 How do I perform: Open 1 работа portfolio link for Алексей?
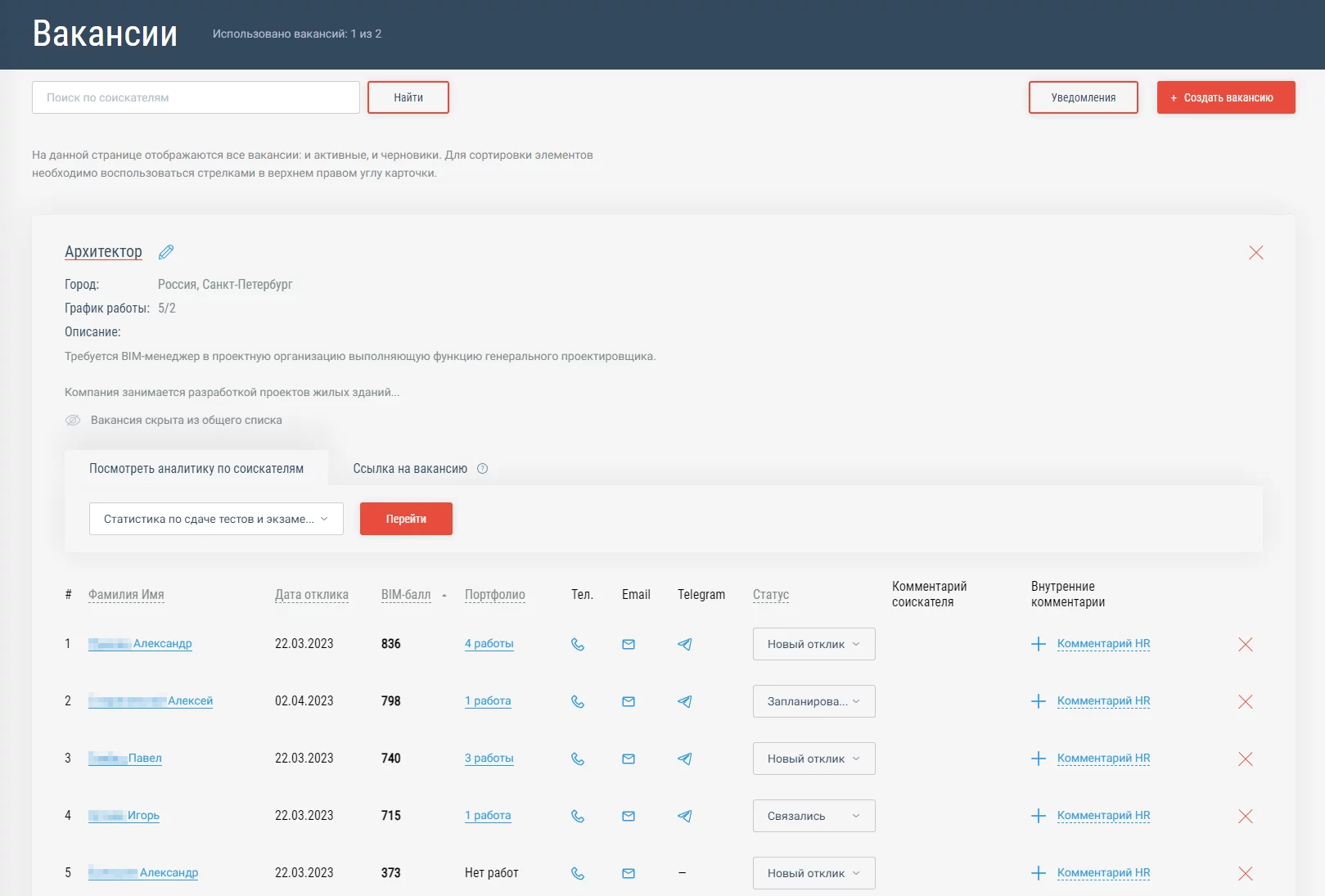tap(488, 701)
